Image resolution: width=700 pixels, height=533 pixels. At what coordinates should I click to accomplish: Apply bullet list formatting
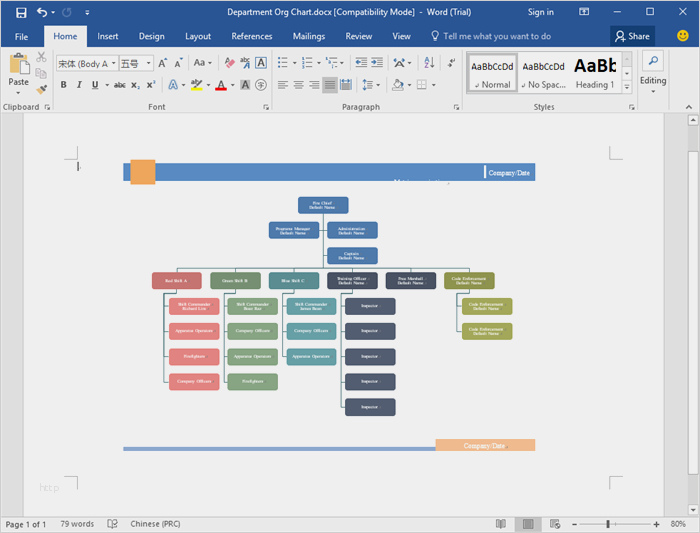[283, 63]
